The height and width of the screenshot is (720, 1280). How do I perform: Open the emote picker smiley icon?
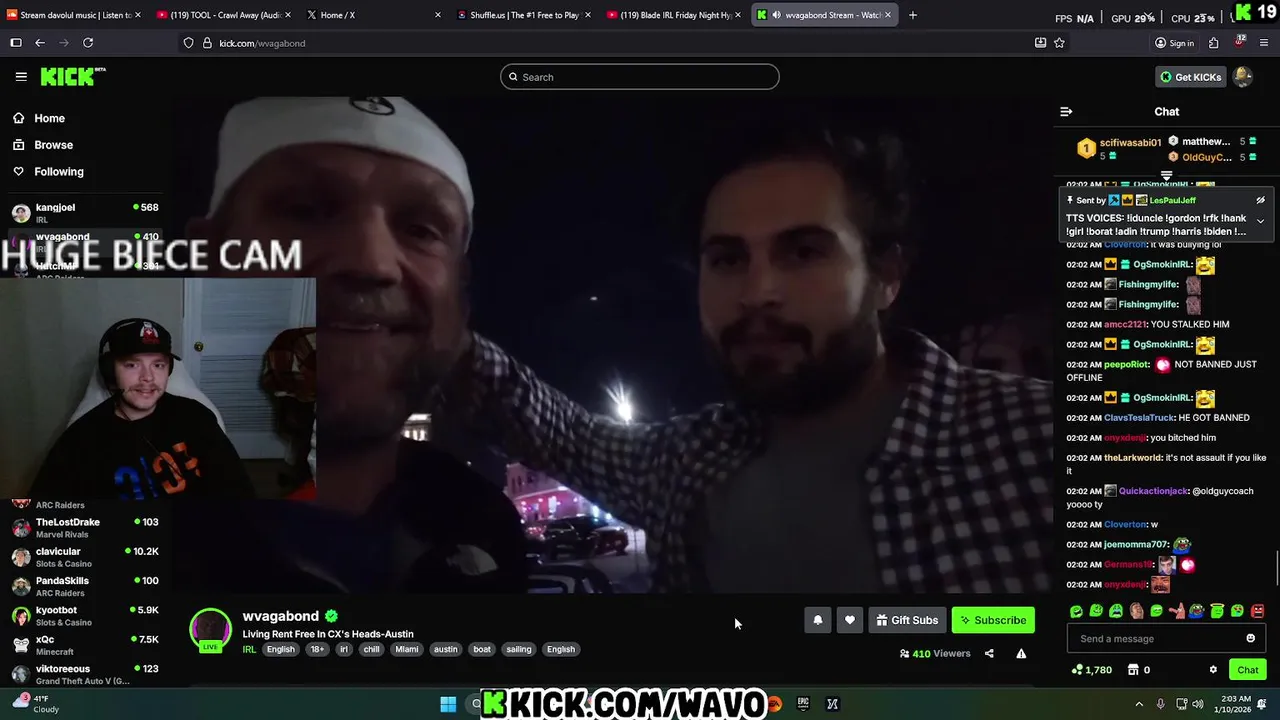(x=1250, y=639)
